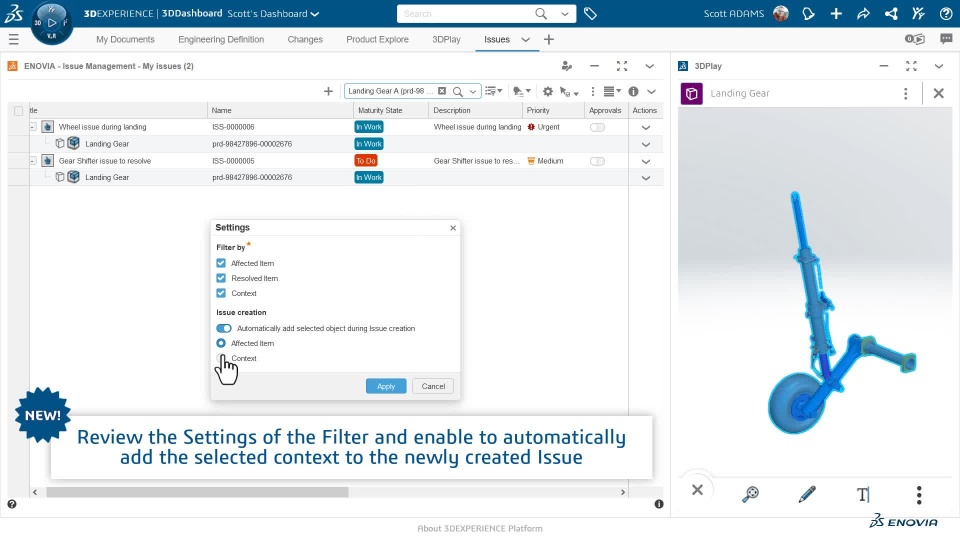Switch to 3DPlay tab
960x540 pixels.
pyautogui.click(x=446, y=39)
